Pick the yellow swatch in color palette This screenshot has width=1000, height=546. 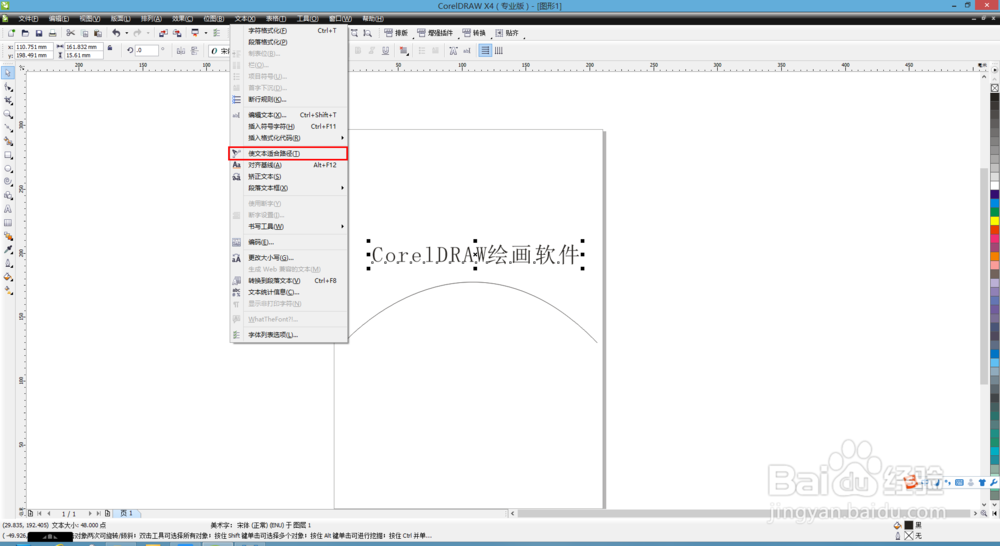[x=994, y=221]
